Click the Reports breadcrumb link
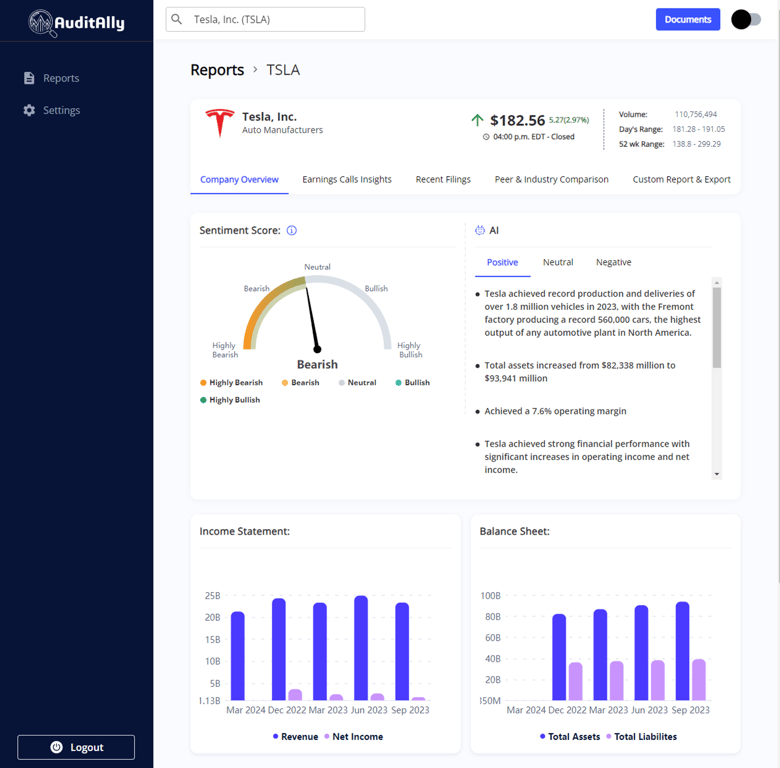The width and height of the screenshot is (780, 768). point(217,70)
